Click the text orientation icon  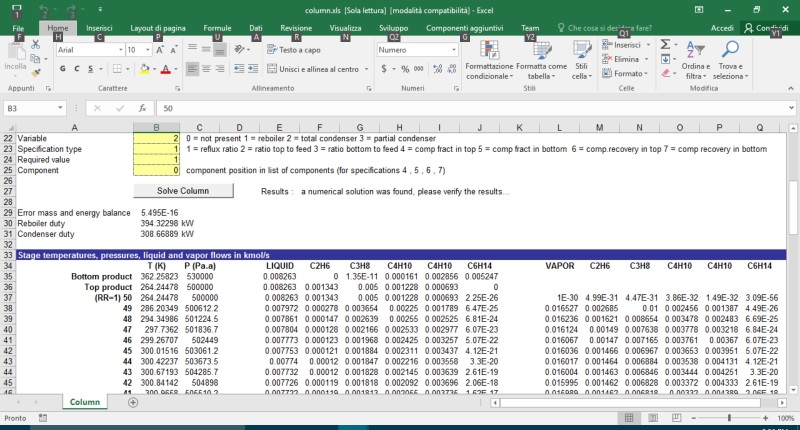pyautogui.click(x=239, y=49)
